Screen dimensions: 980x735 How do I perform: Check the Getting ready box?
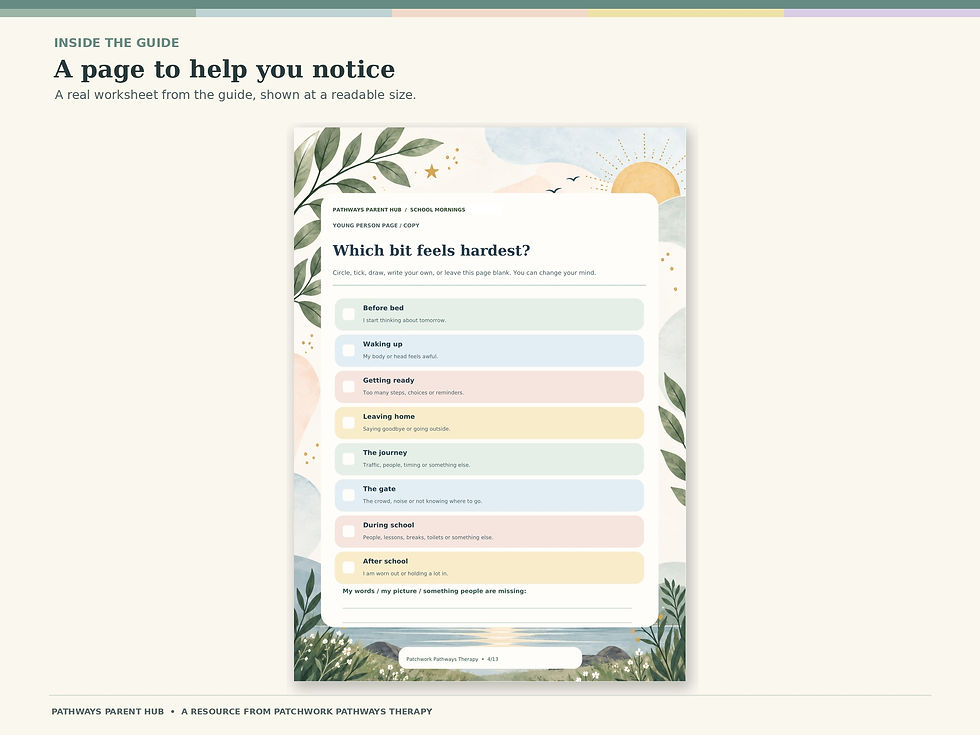pyautogui.click(x=349, y=386)
